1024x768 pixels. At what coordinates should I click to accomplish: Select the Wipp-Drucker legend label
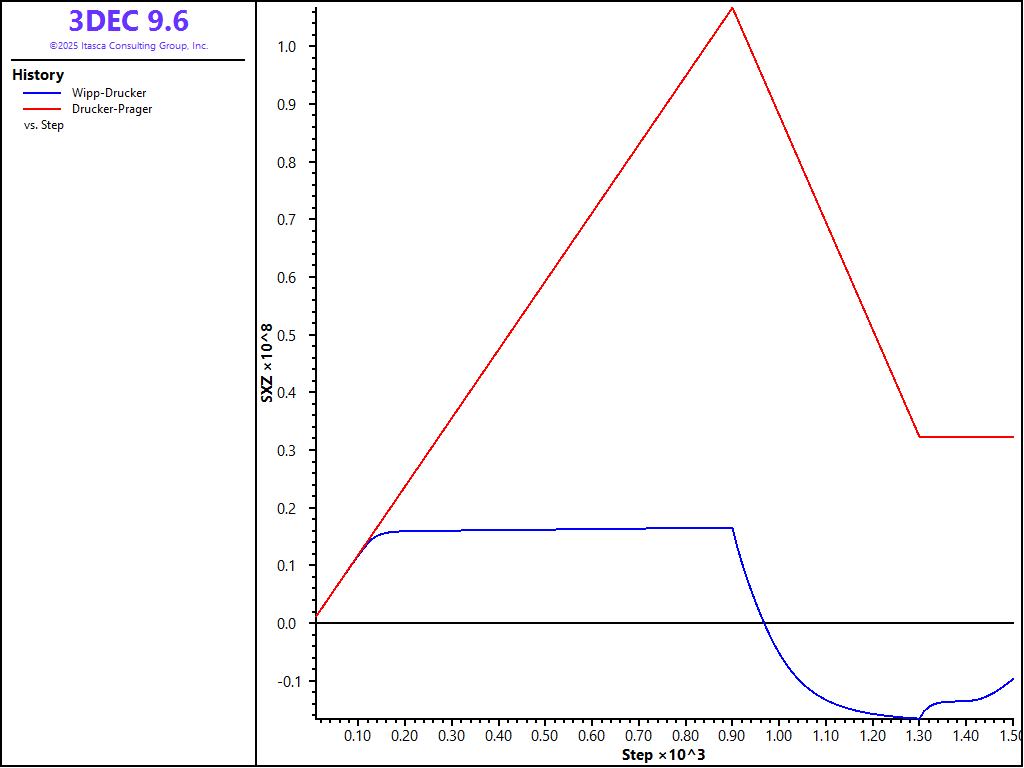[109, 93]
